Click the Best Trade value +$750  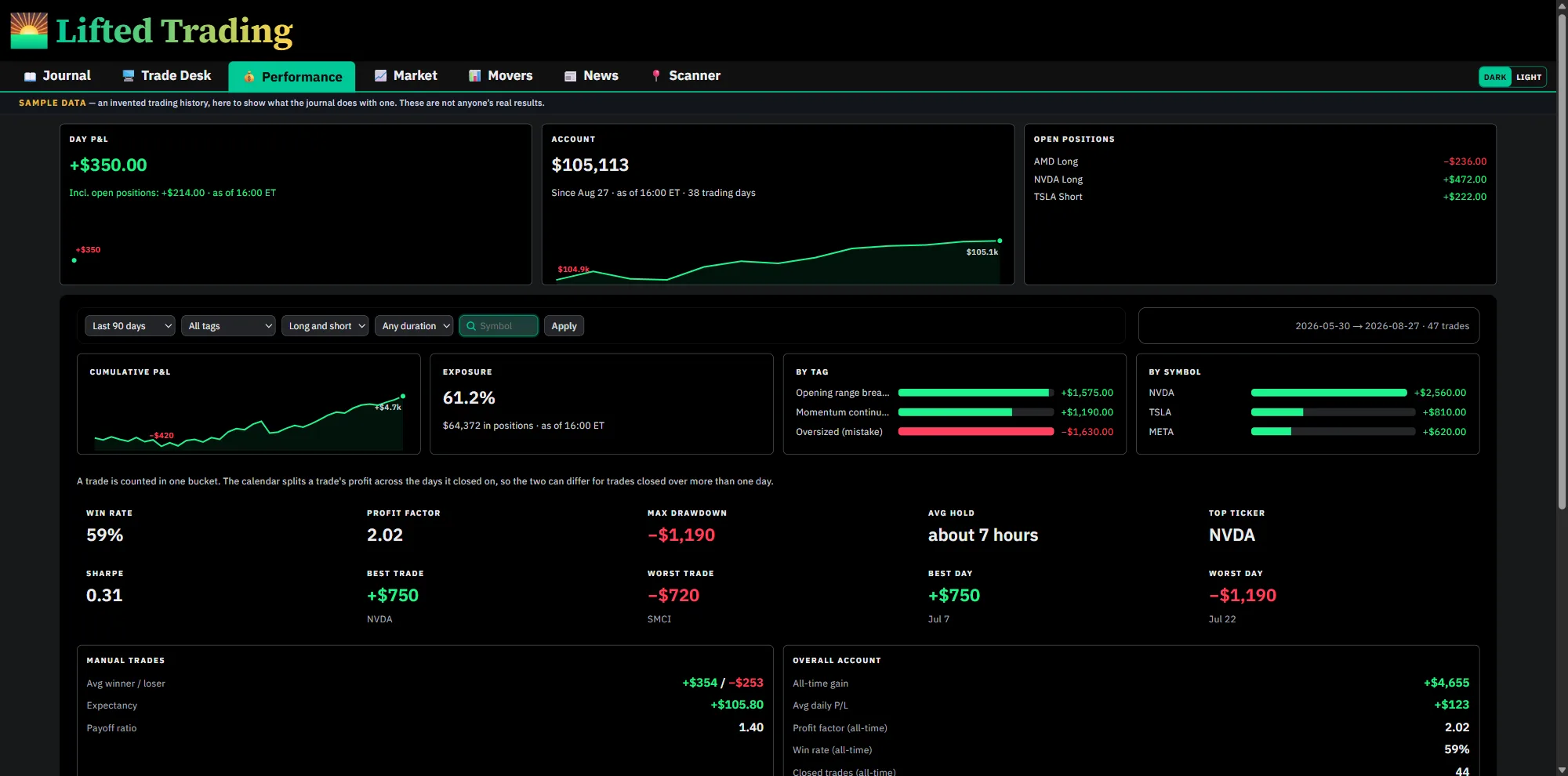(x=393, y=596)
